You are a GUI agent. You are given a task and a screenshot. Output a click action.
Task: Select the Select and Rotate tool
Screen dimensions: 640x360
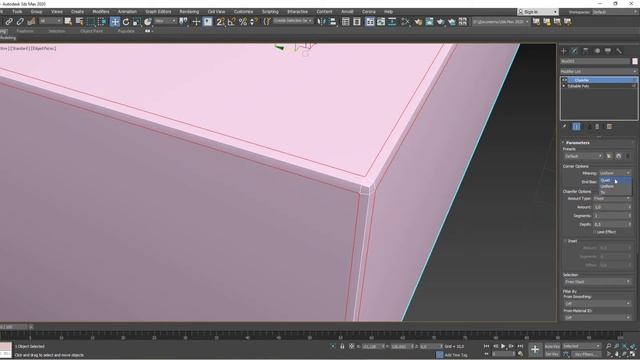(126, 22)
